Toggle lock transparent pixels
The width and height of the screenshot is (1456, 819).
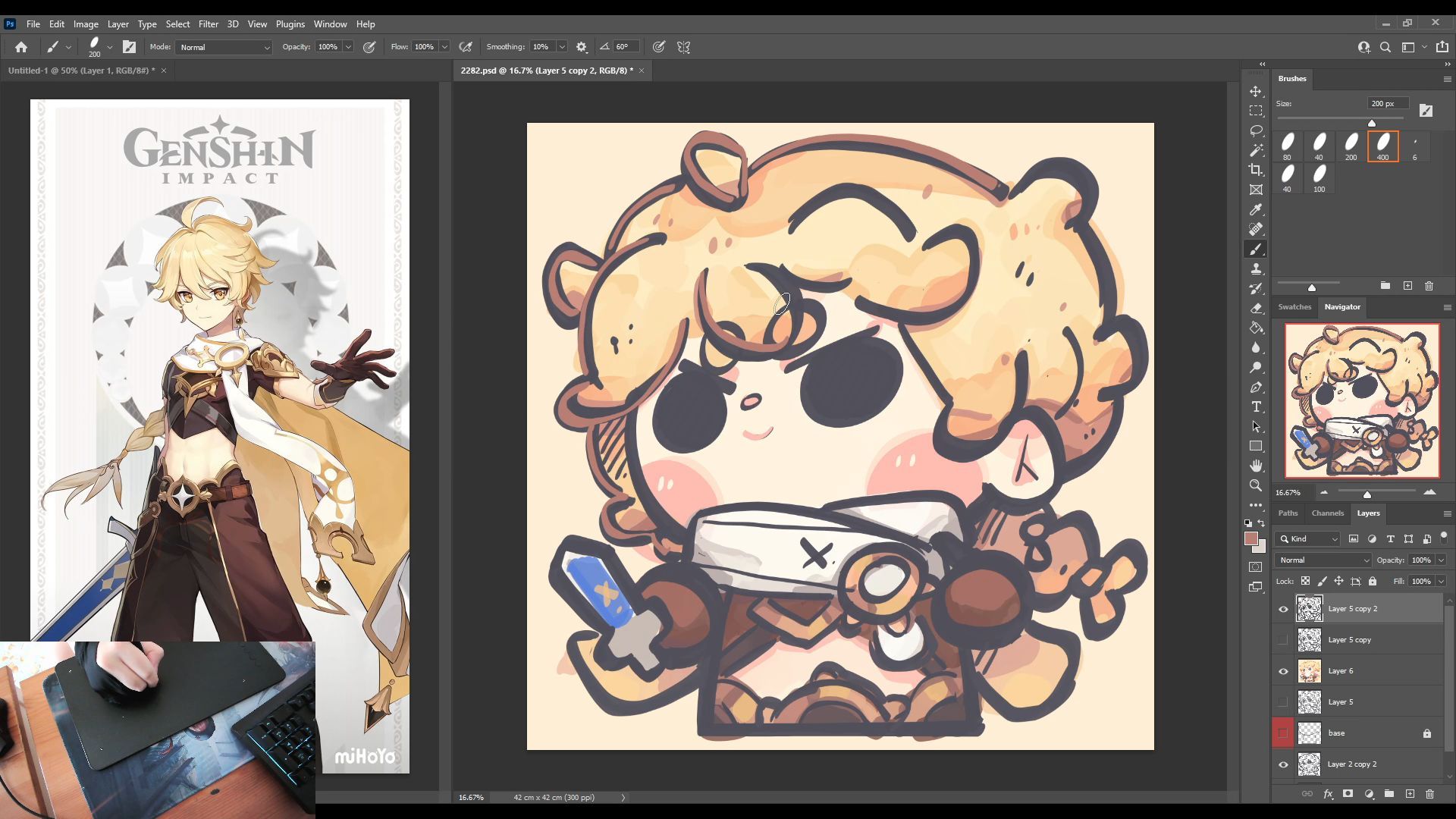(1305, 582)
